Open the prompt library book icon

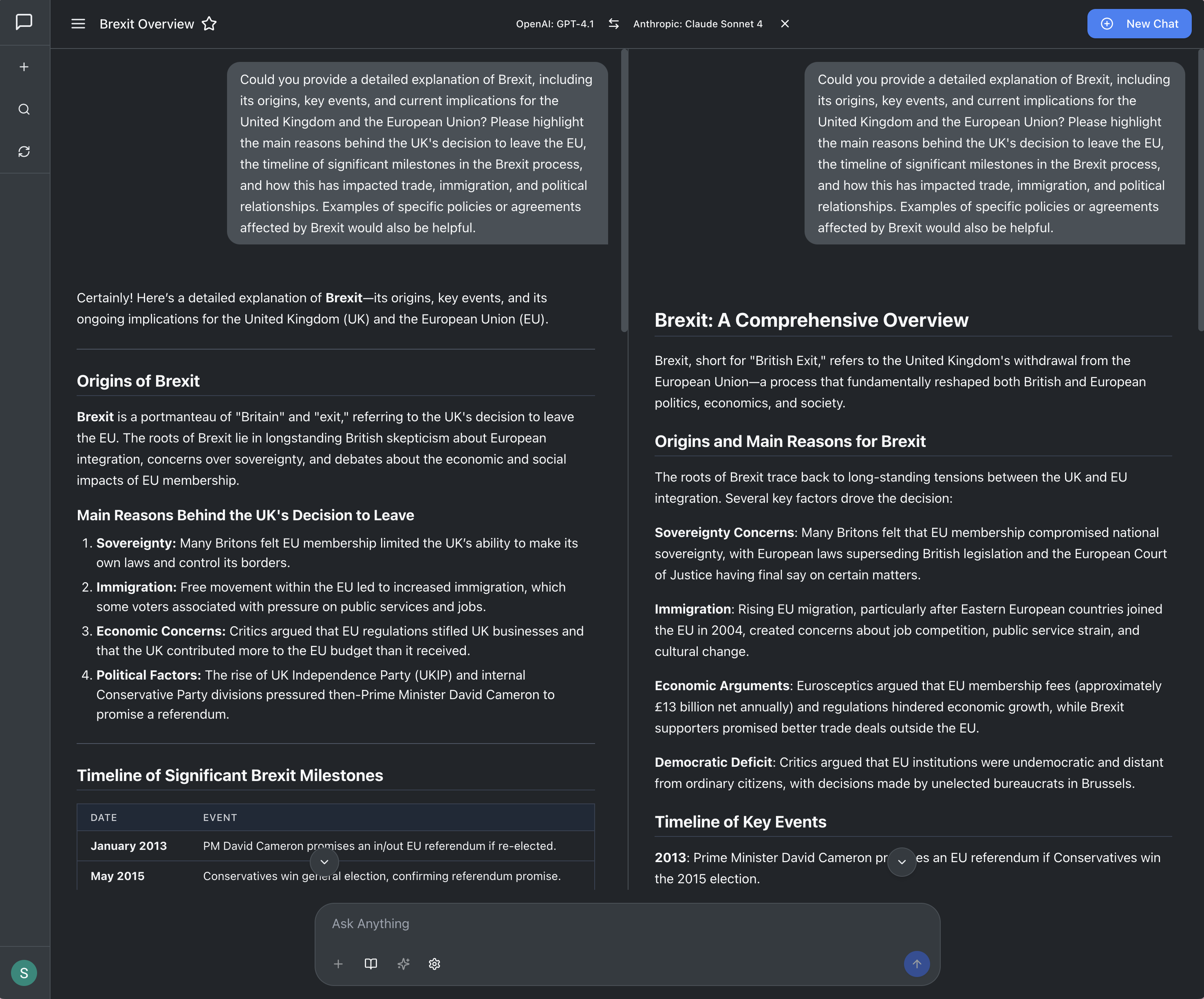(371, 964)
